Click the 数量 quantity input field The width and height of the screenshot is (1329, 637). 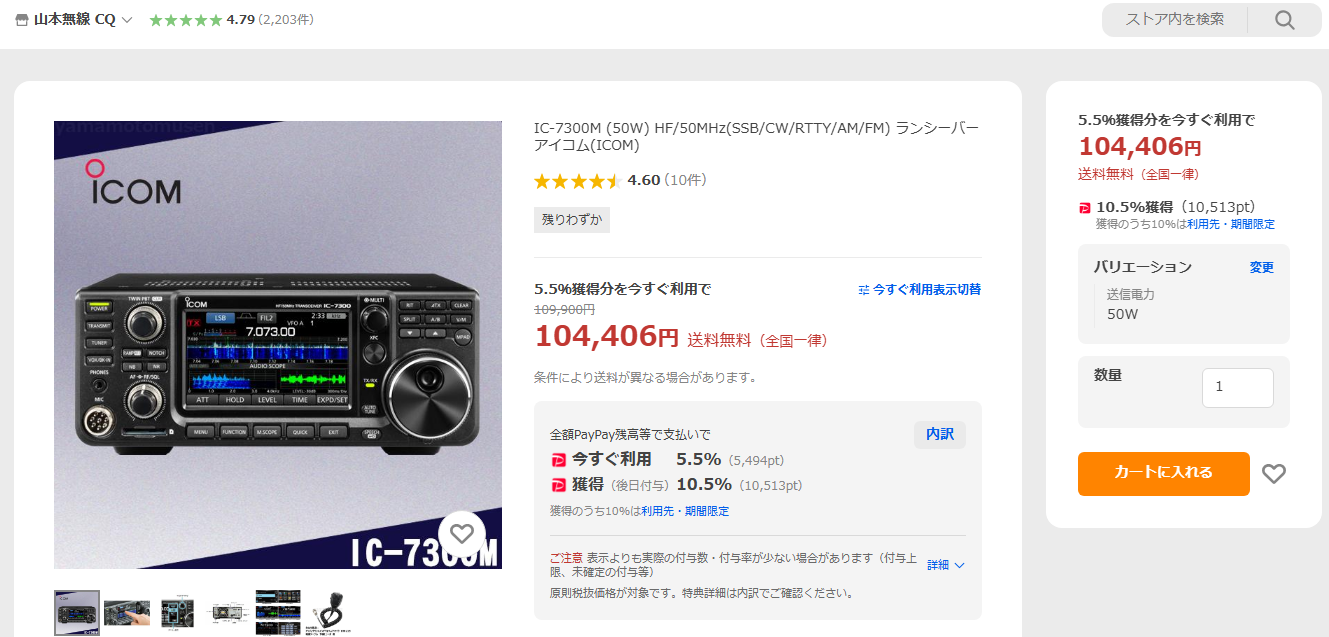1238,388
